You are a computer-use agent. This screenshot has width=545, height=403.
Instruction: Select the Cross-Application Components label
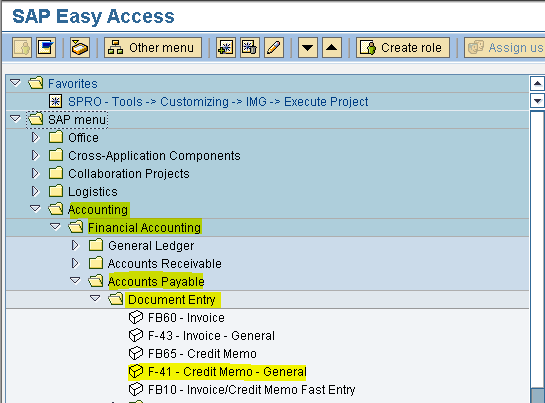(154, 156)
